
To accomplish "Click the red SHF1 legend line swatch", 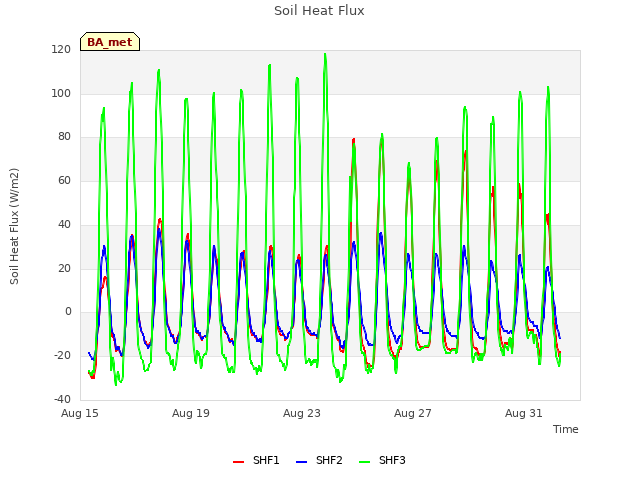I will [x=238, y=462].
